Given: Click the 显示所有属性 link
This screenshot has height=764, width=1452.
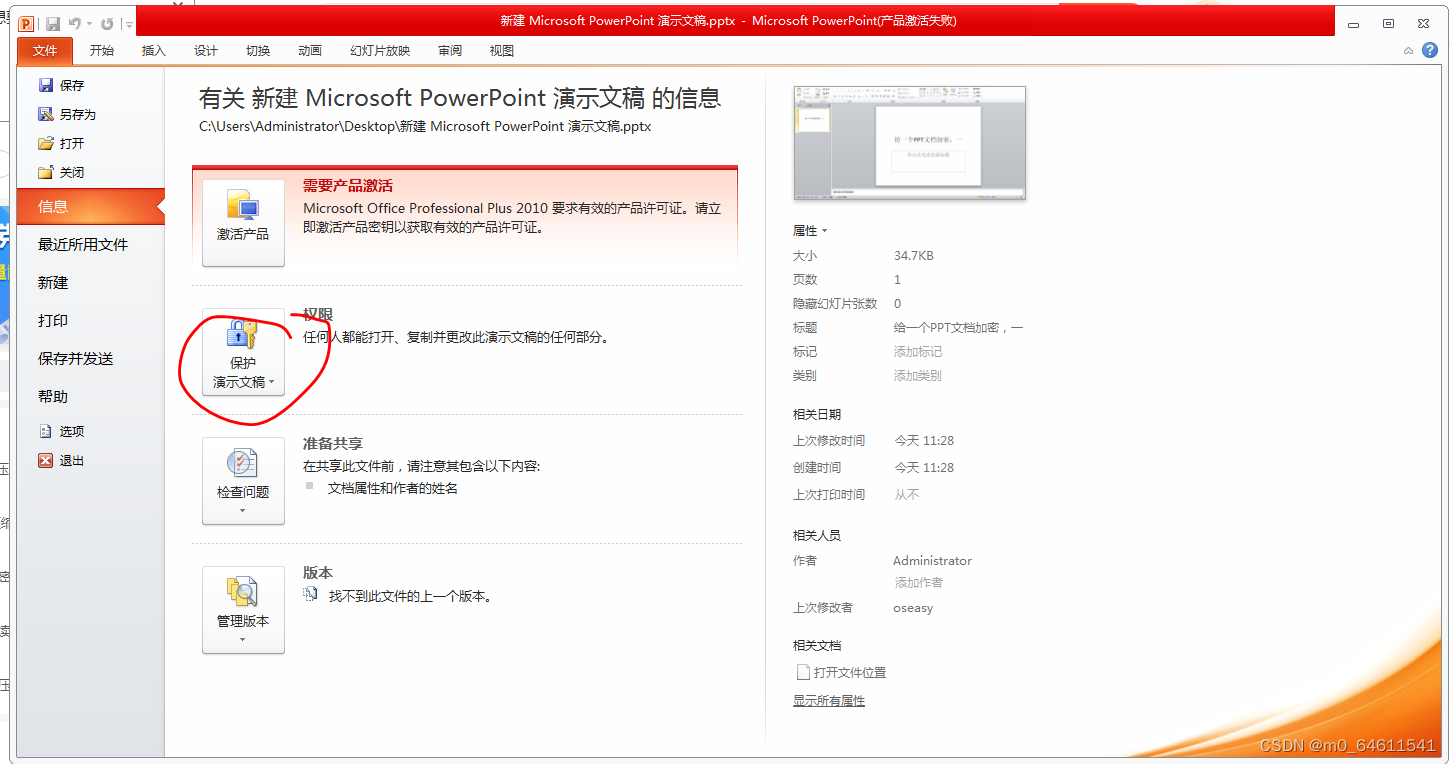Looking at the screenshot, I should pyautogui.click(x=829, y=701).
